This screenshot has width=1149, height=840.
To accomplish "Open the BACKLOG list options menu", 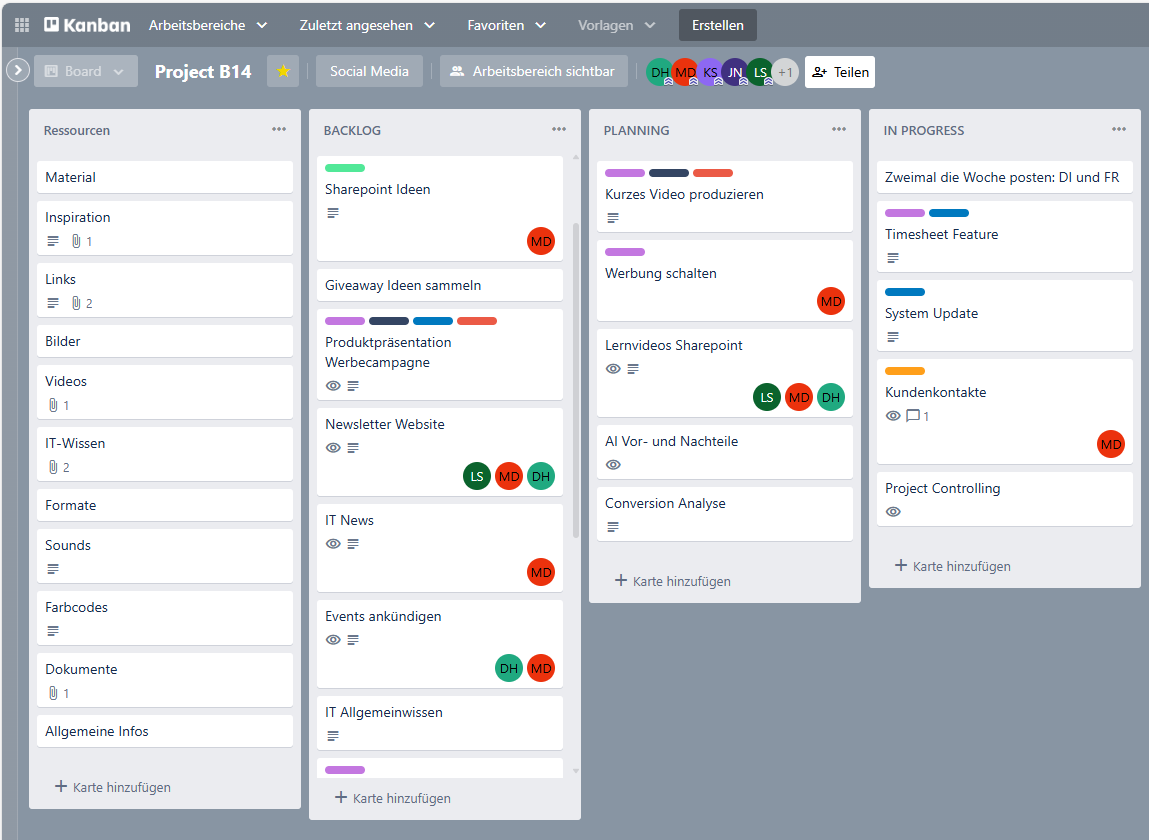I will coord(559,130).
